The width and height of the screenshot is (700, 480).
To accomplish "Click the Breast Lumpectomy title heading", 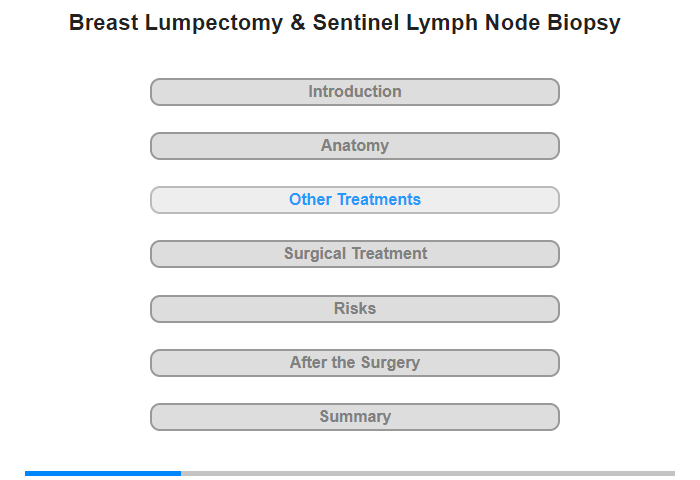I will 345,22.
